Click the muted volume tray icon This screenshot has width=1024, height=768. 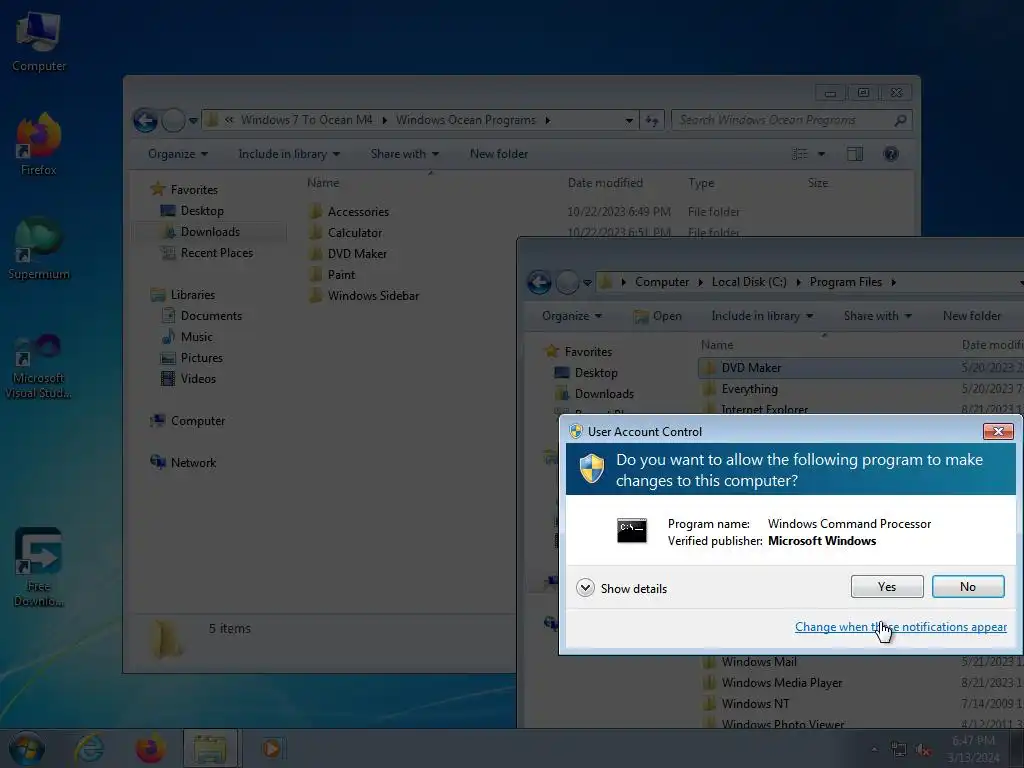923,750
